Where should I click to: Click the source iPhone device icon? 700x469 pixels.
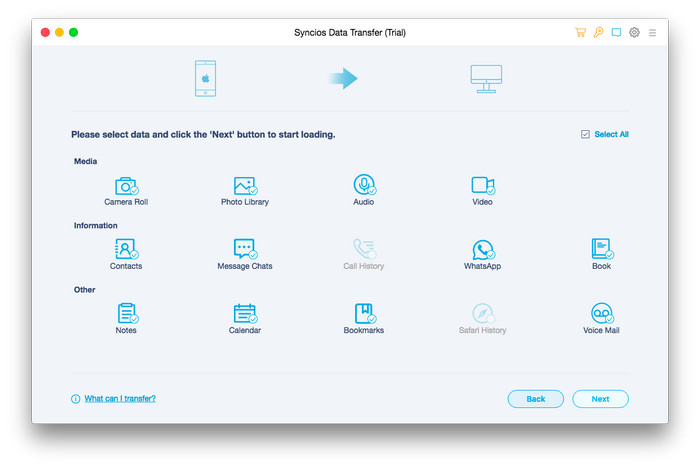(205, 79)
